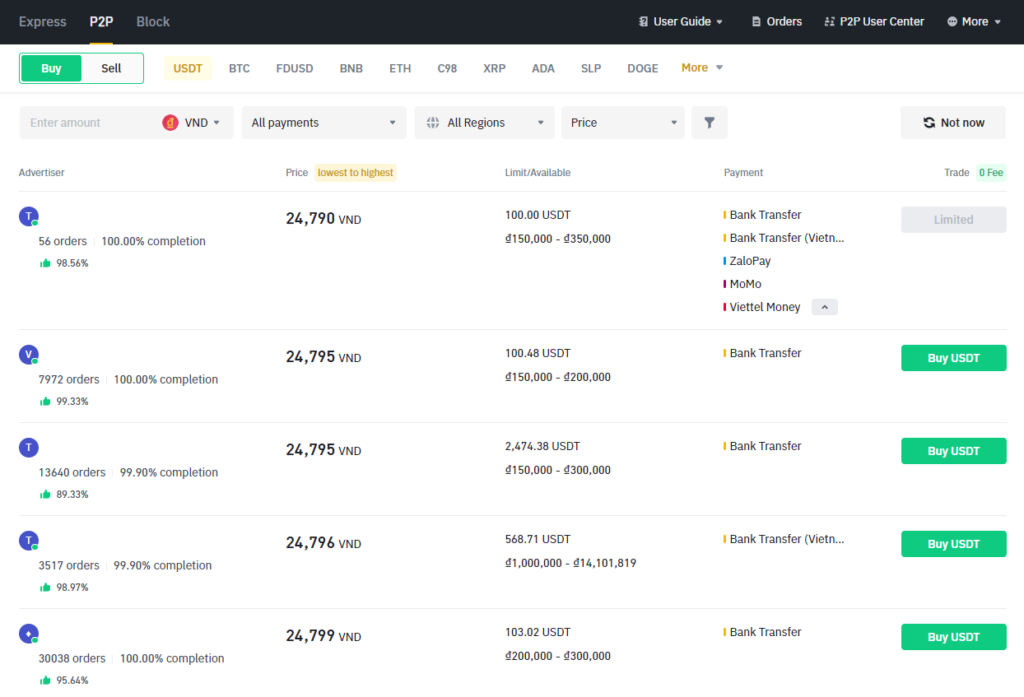Click avatar of advertiser with 56 orders

[x=29, y=216]
